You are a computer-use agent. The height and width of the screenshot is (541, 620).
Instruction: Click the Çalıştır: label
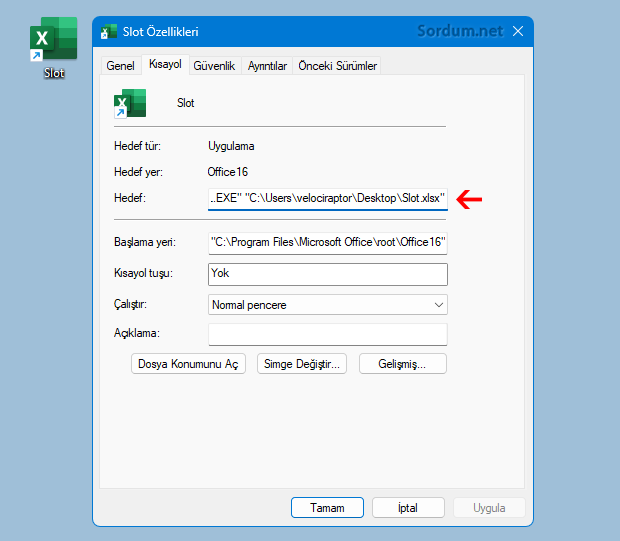pos(130,304)
